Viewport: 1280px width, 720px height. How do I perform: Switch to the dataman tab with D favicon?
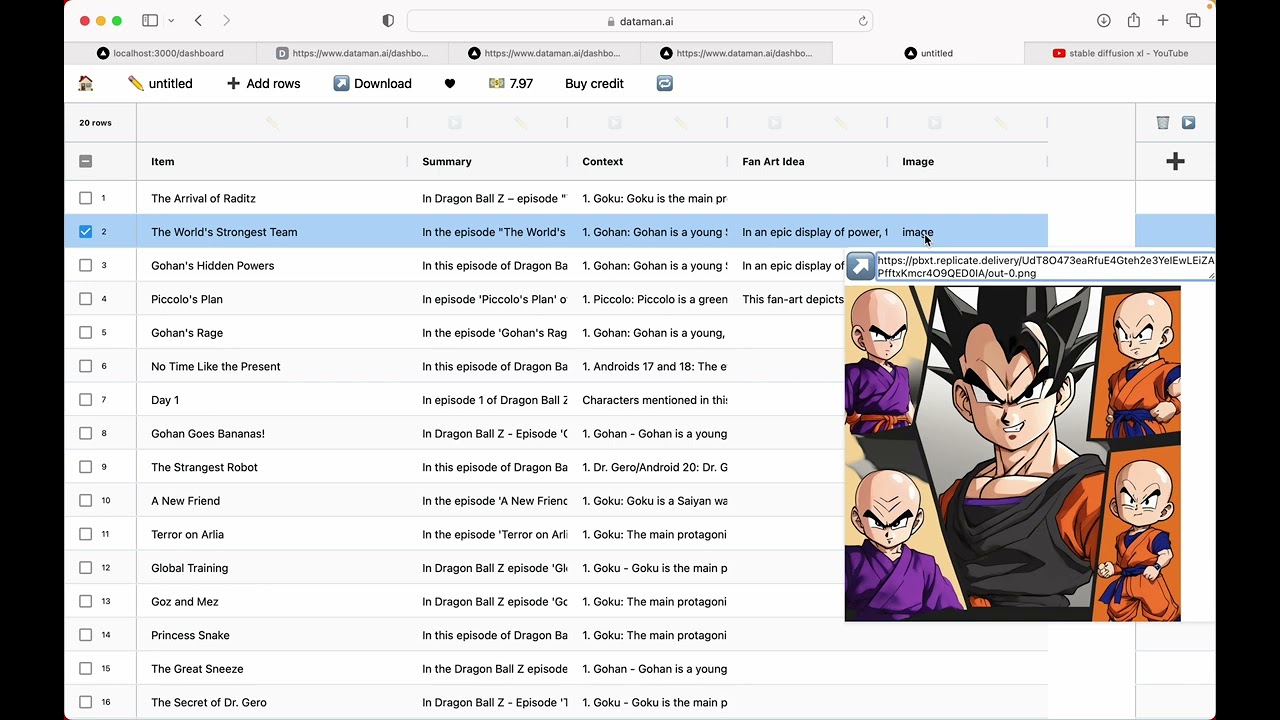(x=352, y=53)
